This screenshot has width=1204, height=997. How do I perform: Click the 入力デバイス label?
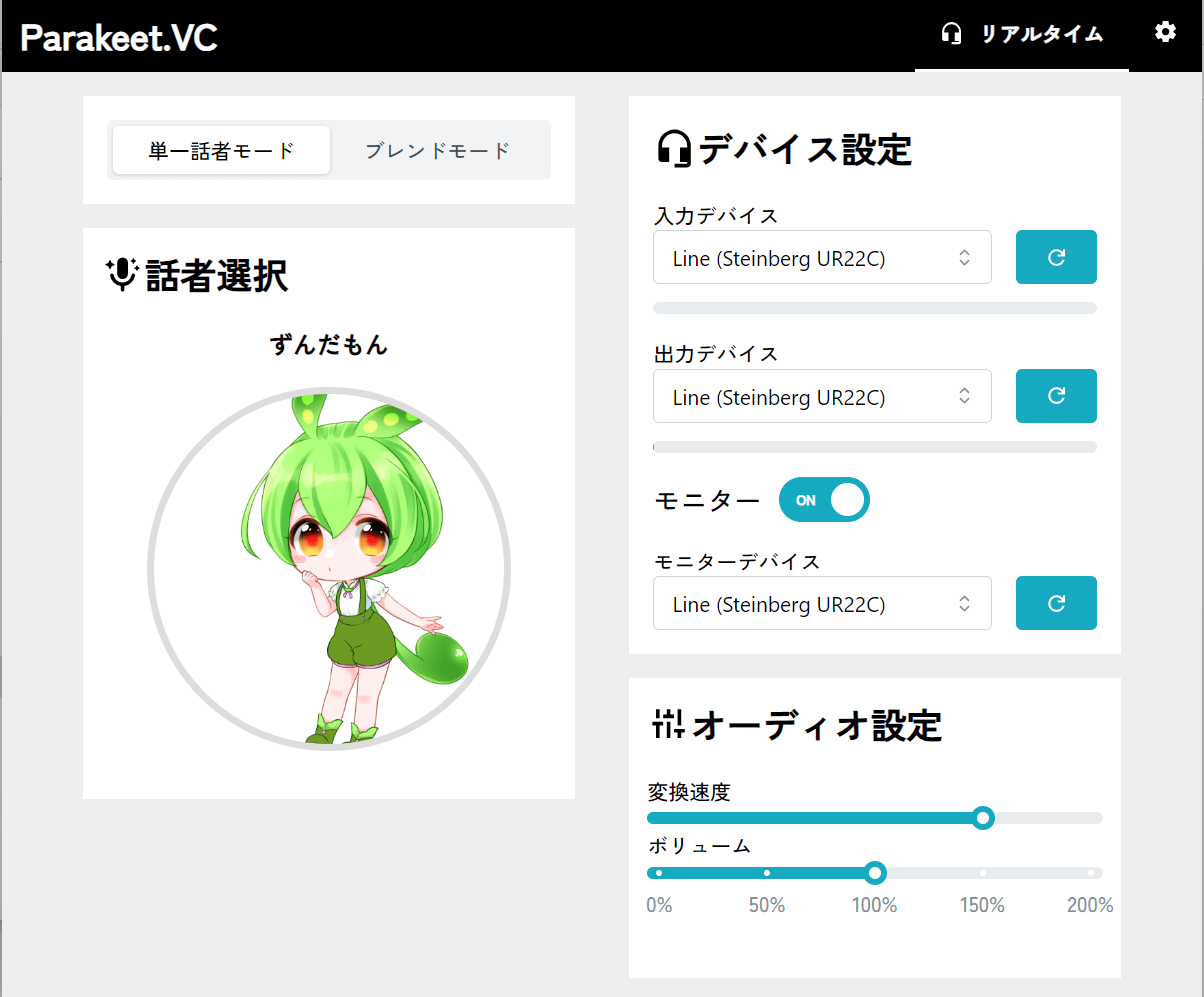tap(716, 215)
